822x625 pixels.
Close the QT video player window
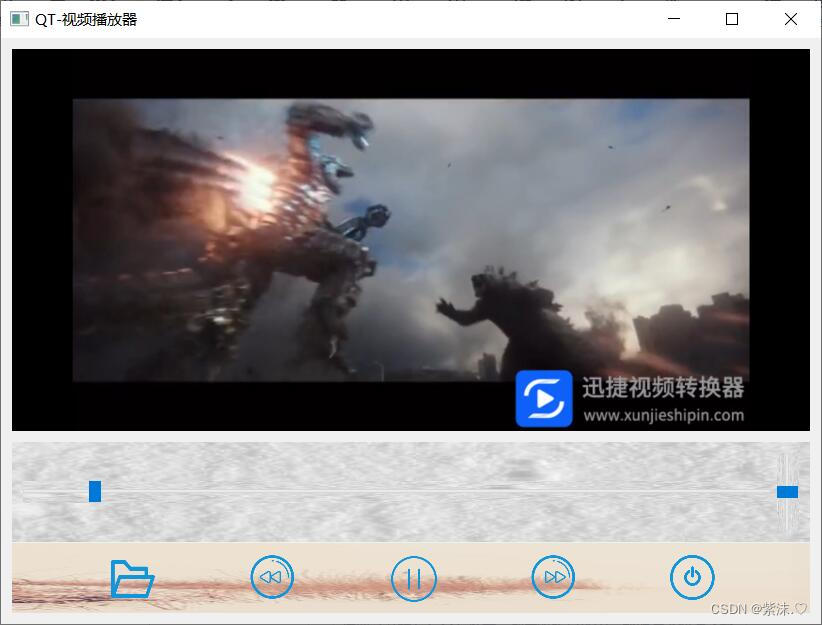[791, 19]
